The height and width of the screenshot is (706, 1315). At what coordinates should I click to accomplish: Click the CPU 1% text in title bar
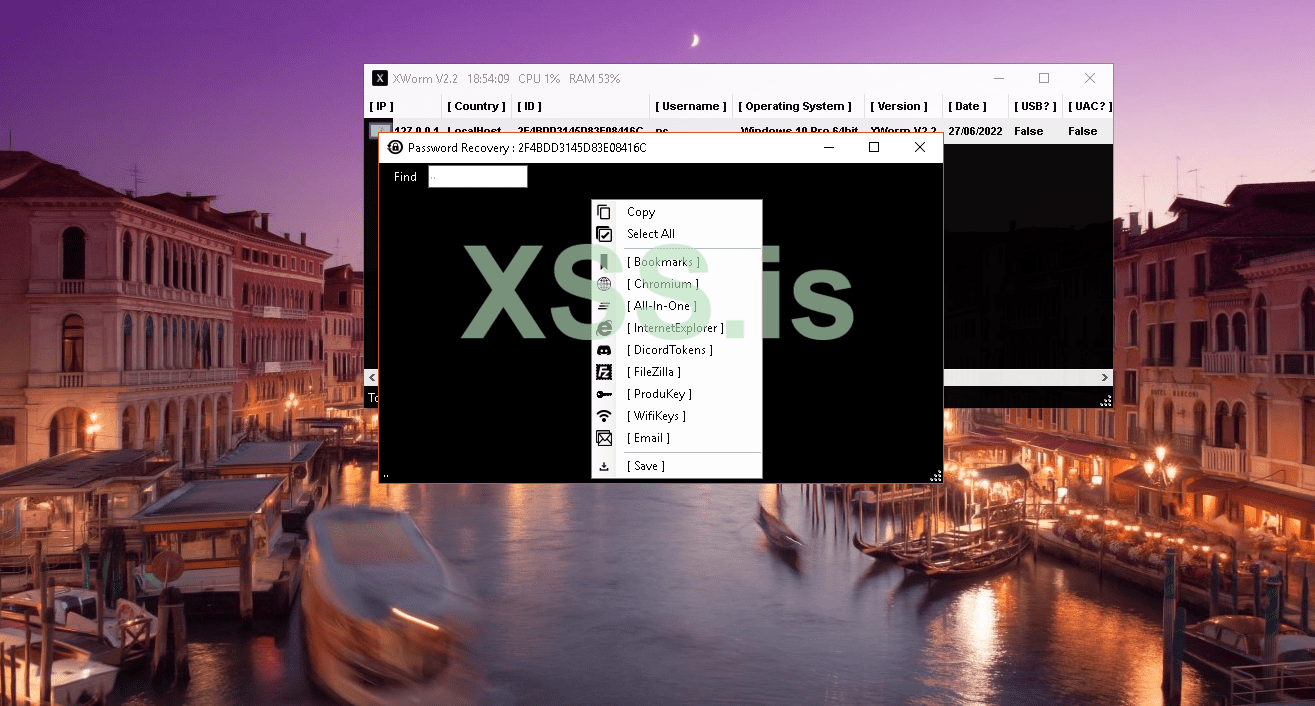click(539, 78)
